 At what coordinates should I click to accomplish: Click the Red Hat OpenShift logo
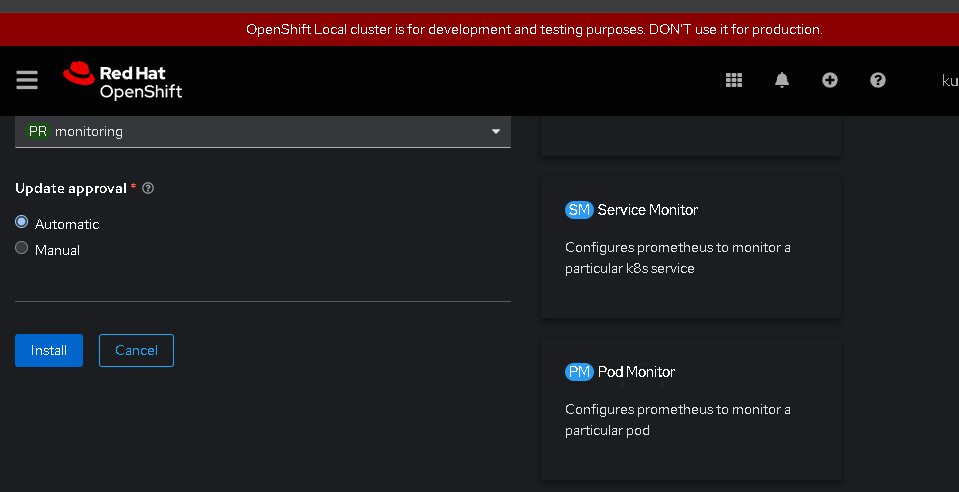[122, 81]
